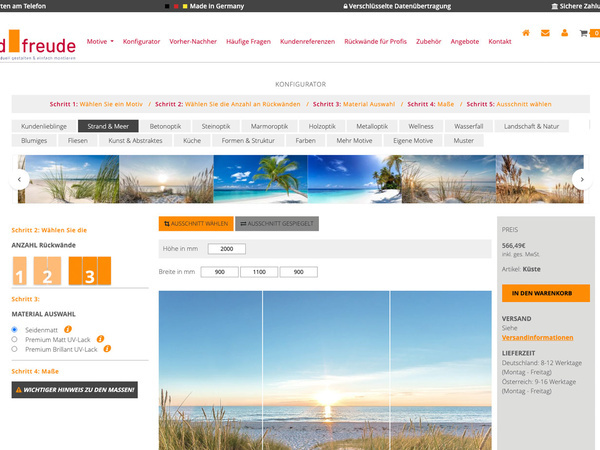Select Küche category tab
The image size is (600, 450).
tap(192, 140)
